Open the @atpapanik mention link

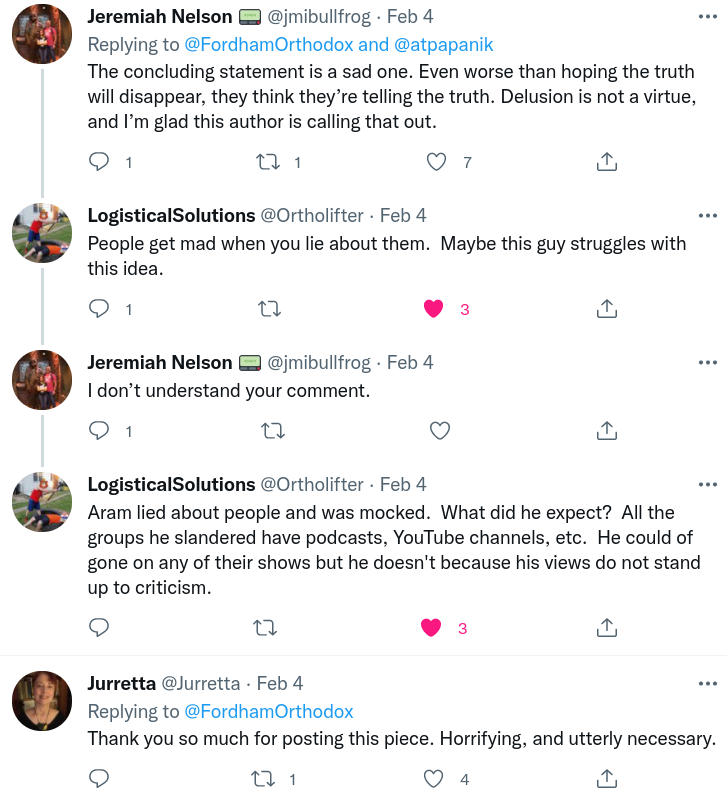(x=443, y=45)
